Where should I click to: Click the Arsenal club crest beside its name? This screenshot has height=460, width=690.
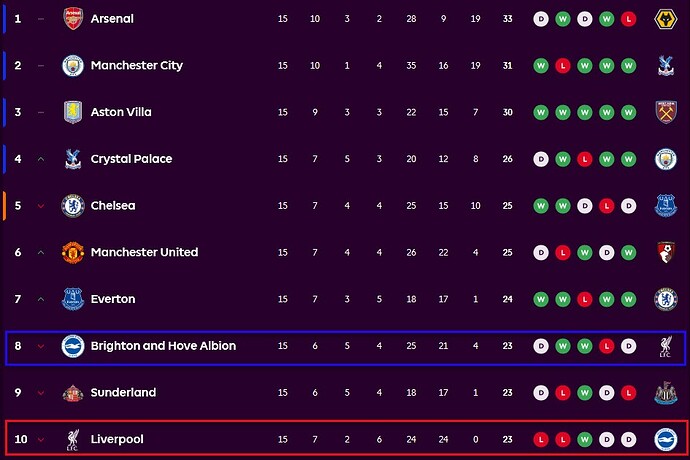click(72, 19)
